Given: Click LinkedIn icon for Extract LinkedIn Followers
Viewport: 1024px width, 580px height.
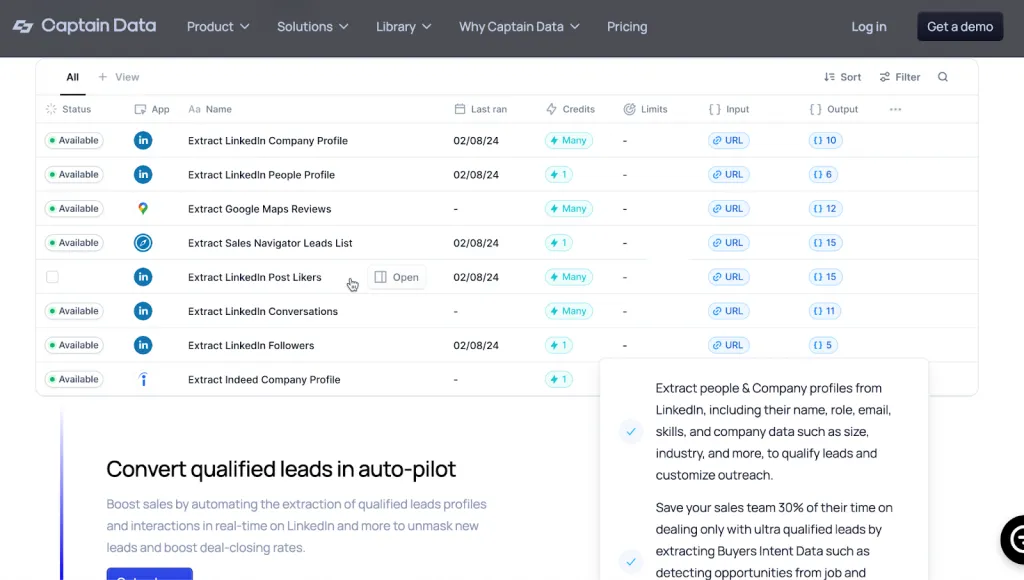Looking at the screenshot, I should click(x=143, y=345).
